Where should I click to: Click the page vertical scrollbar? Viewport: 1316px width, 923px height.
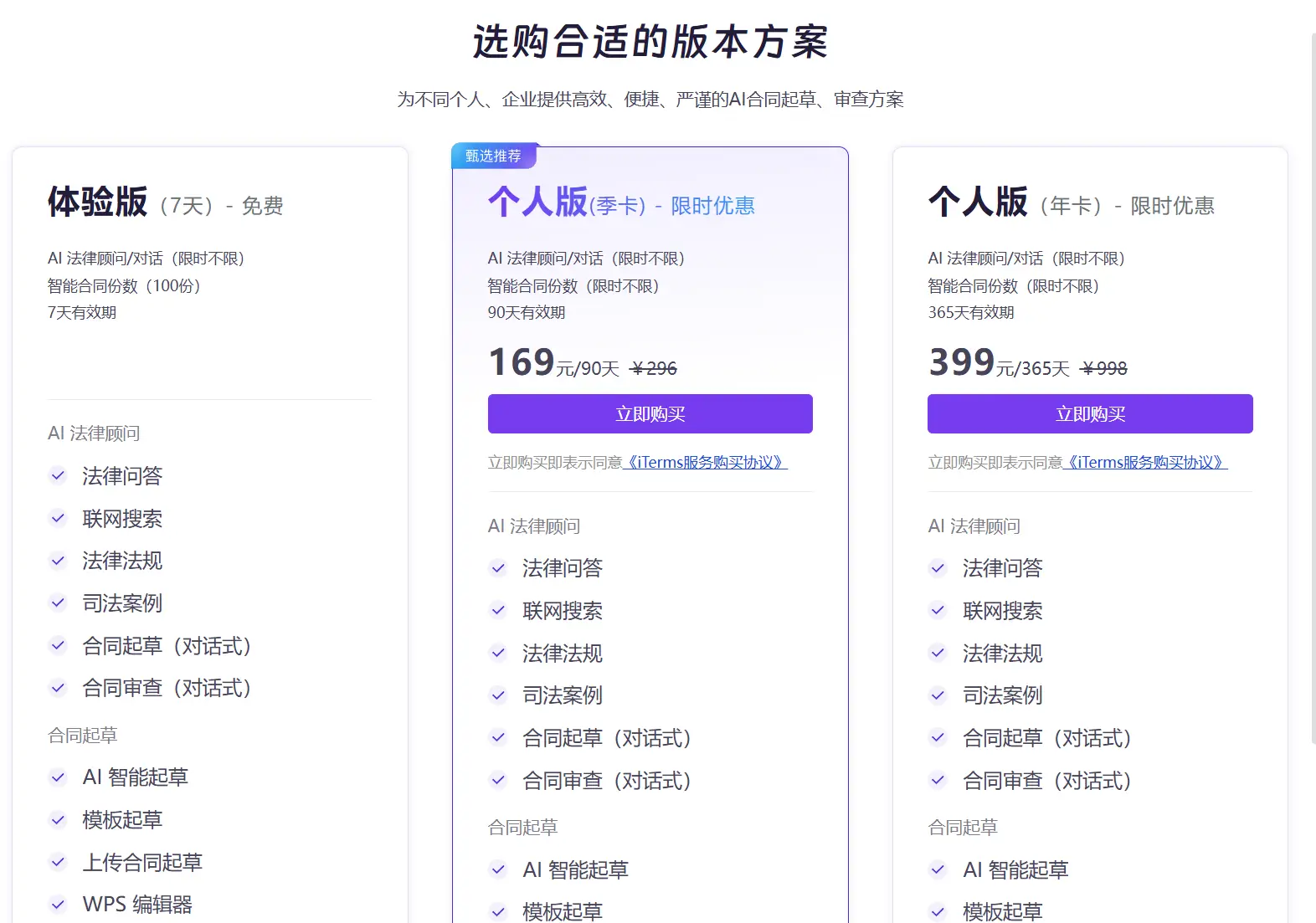(x=1312, y=385)
